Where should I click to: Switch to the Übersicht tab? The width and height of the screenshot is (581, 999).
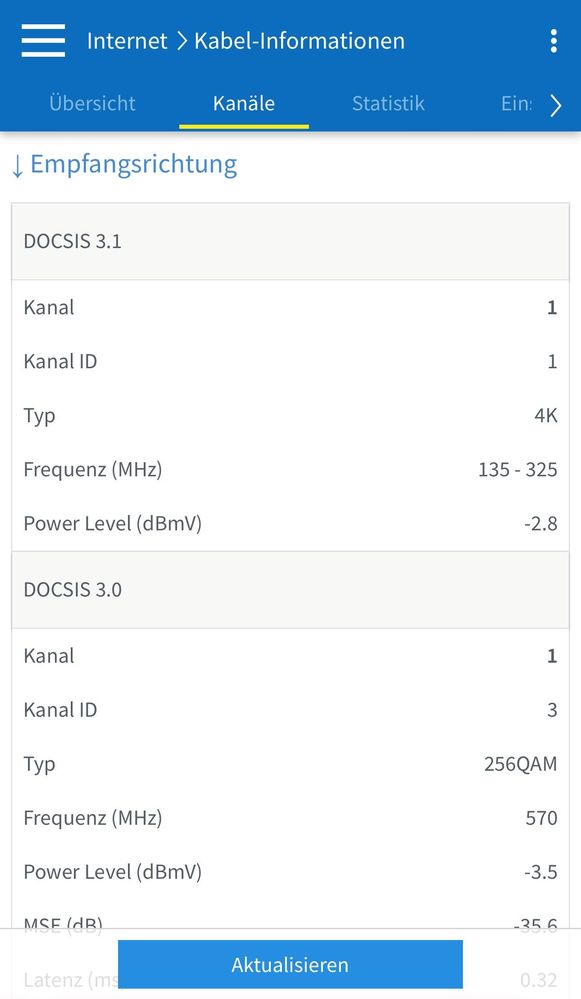(92, 103)
